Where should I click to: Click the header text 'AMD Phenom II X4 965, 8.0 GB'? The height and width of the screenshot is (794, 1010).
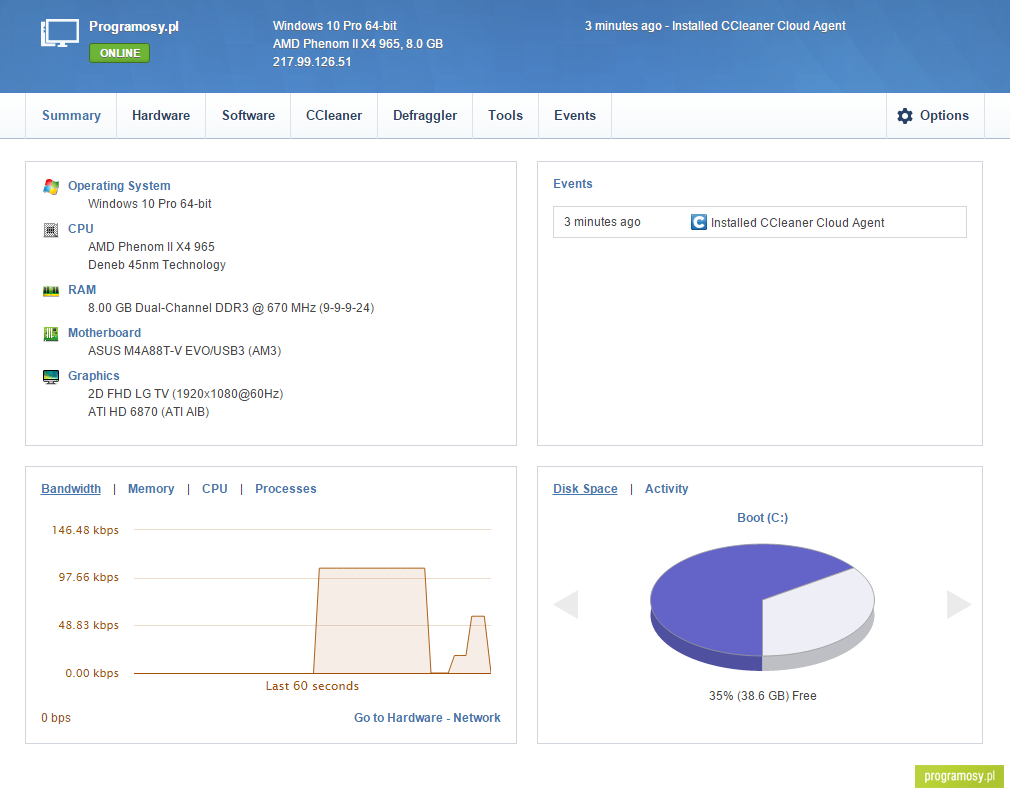(x=357, y=44)
